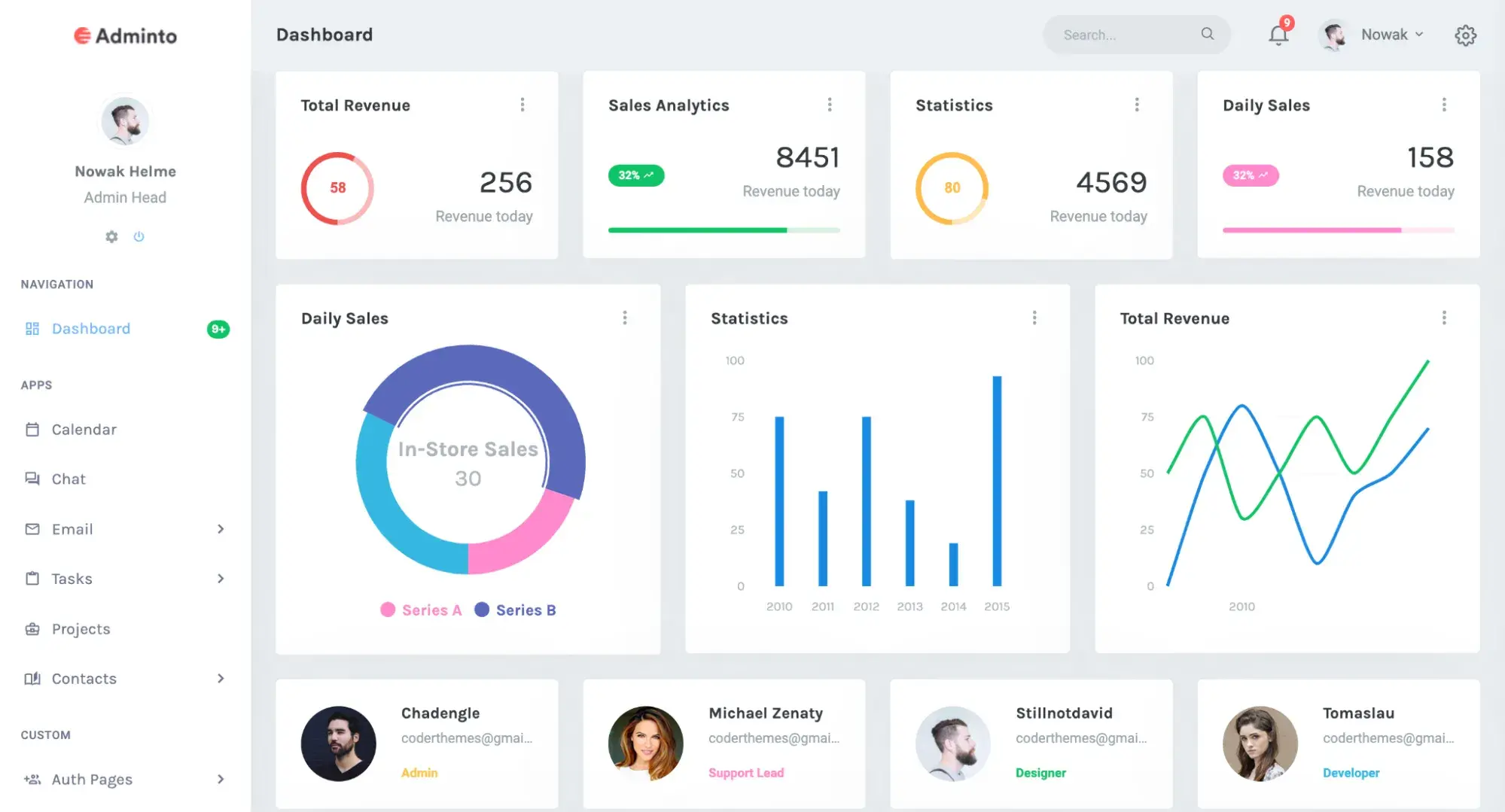Click the power icon under Admin Head

coord(139,236)
